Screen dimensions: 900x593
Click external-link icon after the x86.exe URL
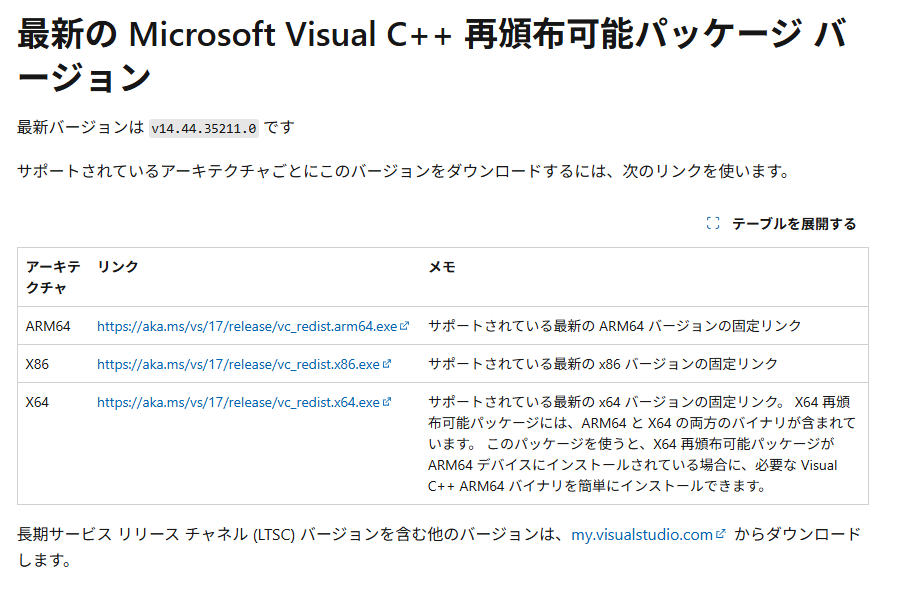click(387, 364)
